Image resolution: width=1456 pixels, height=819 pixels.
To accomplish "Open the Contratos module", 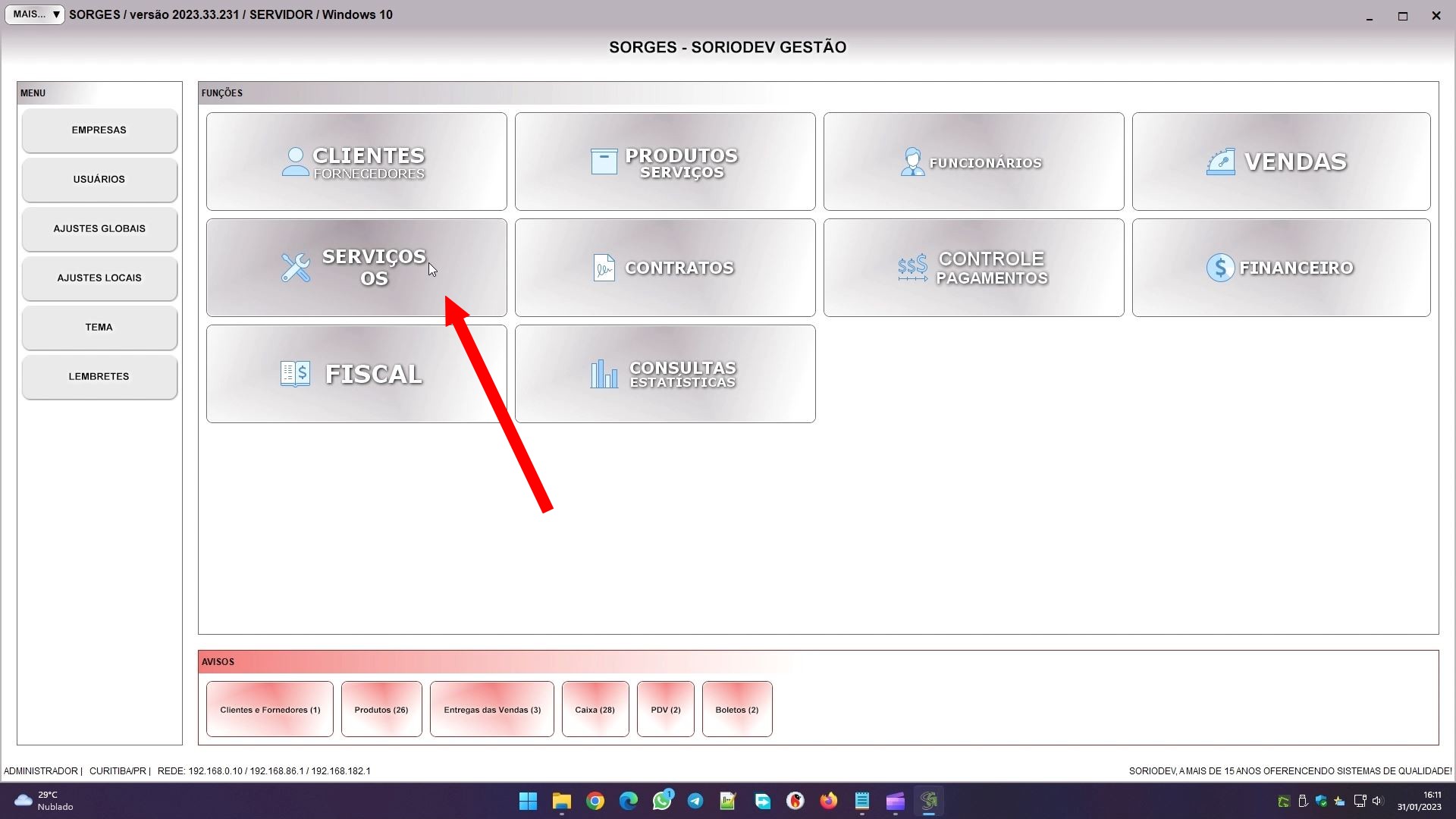I will [665, 268].
